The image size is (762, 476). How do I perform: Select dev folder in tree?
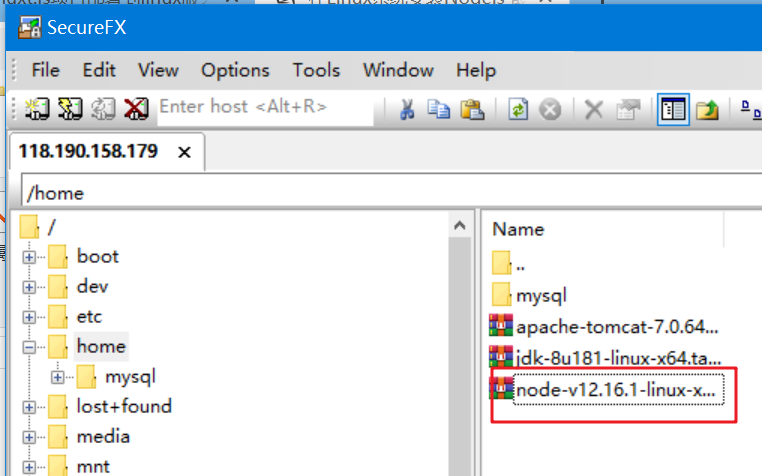(92, 286)
